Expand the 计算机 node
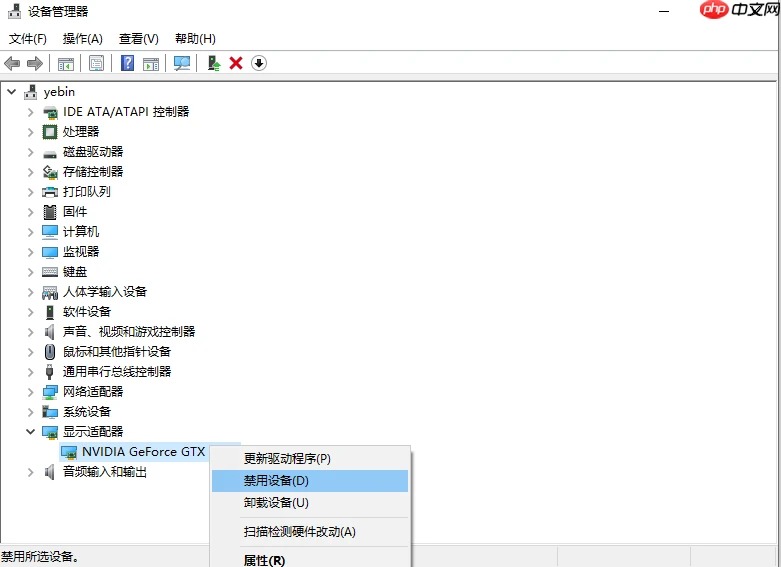This screenshot has height=567, width=781. click(30, 232)
